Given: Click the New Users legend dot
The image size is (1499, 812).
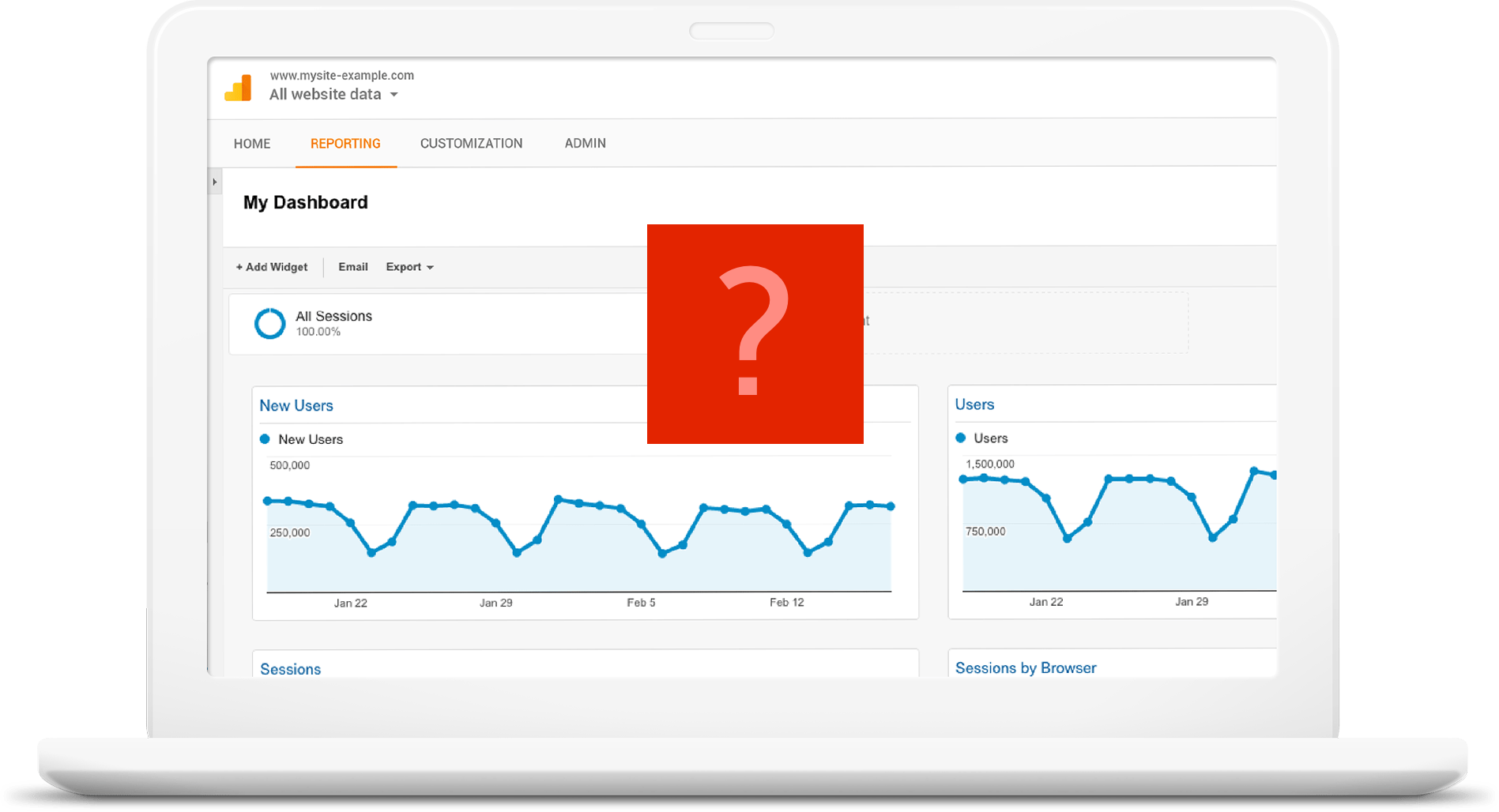Looking at the screenshot, I should coord(265,439).
